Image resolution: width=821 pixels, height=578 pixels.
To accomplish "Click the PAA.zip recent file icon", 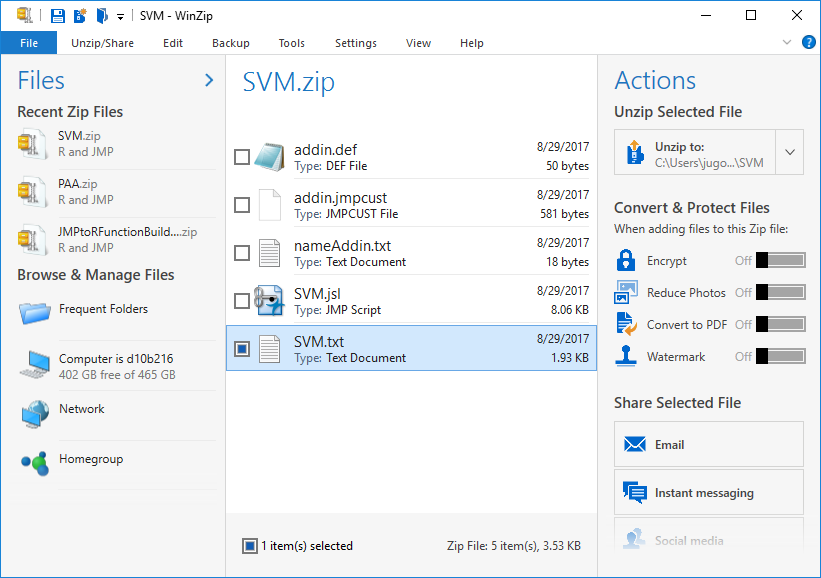I will pos(30,191).
